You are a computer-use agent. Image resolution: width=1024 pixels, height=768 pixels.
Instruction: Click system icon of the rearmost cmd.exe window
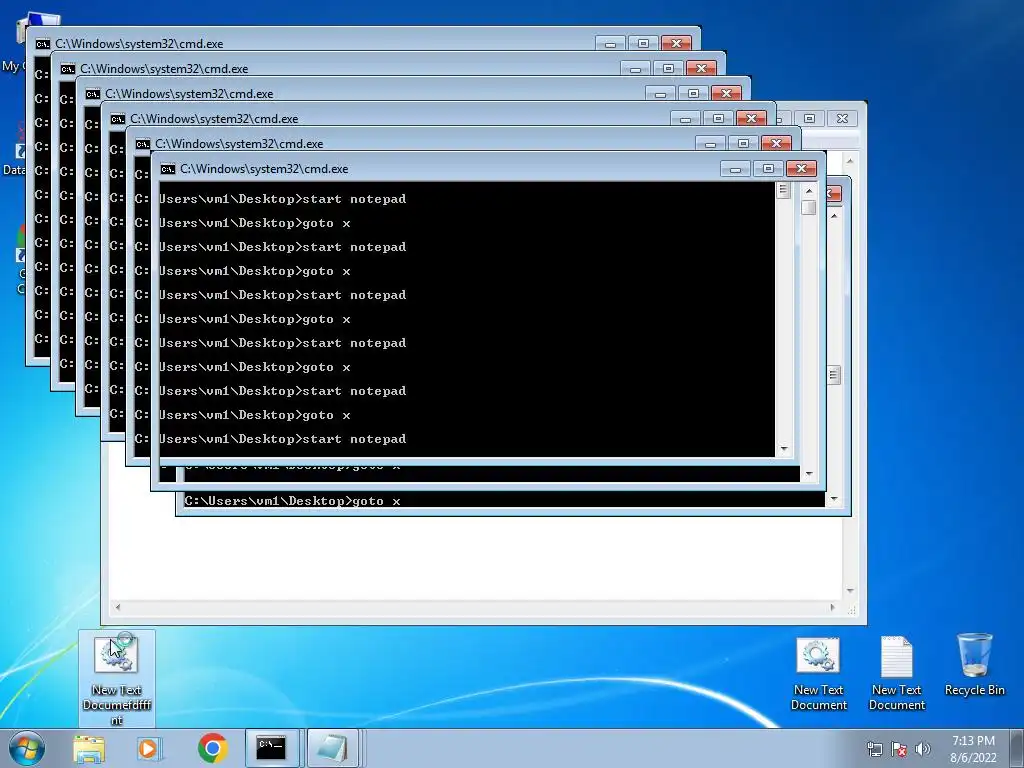[42, 44]
